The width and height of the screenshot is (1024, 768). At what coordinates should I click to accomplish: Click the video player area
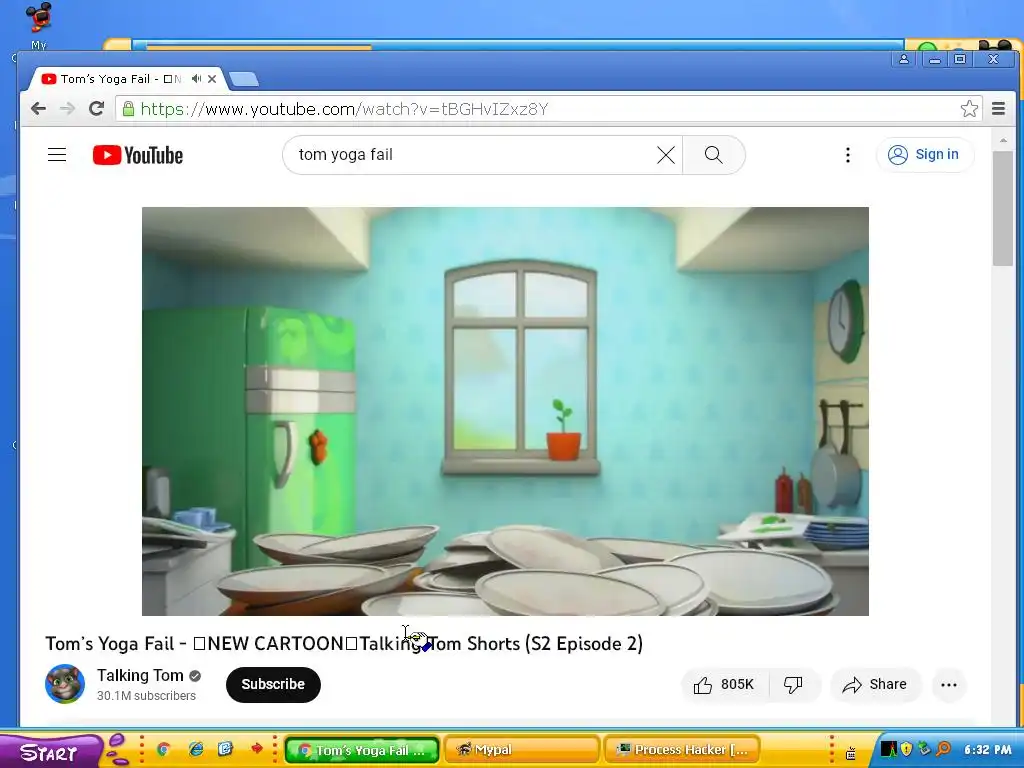pos(505,411)
